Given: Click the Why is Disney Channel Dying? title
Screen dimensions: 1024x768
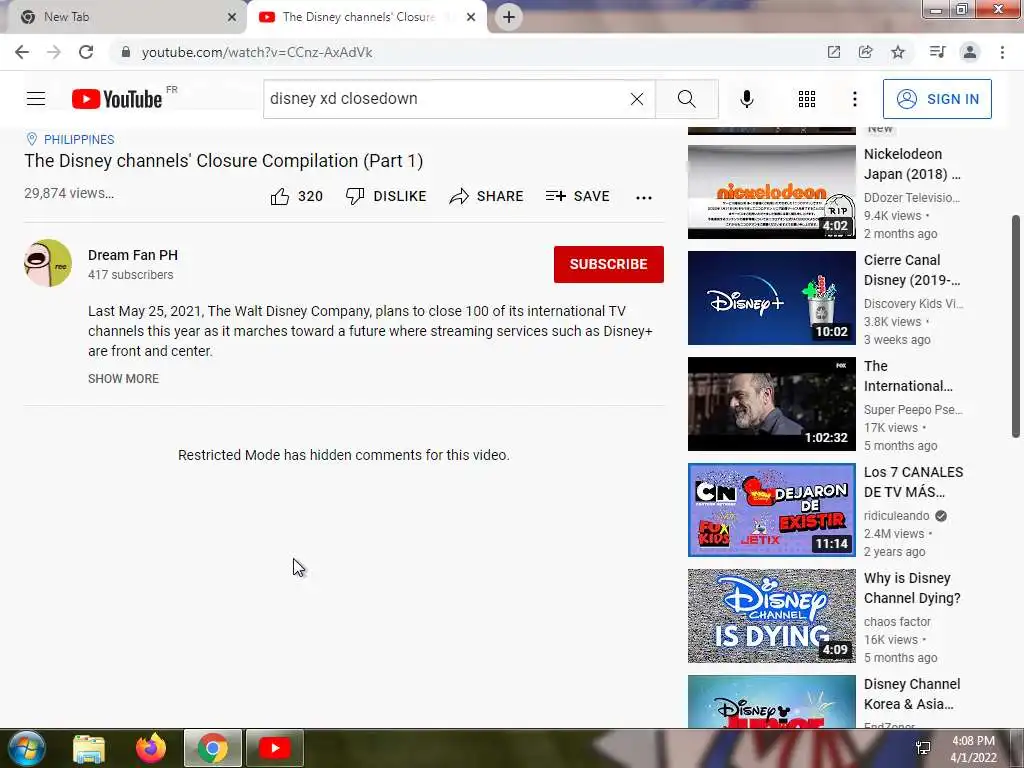Looking at the screenshot, I should pos(912,588).
